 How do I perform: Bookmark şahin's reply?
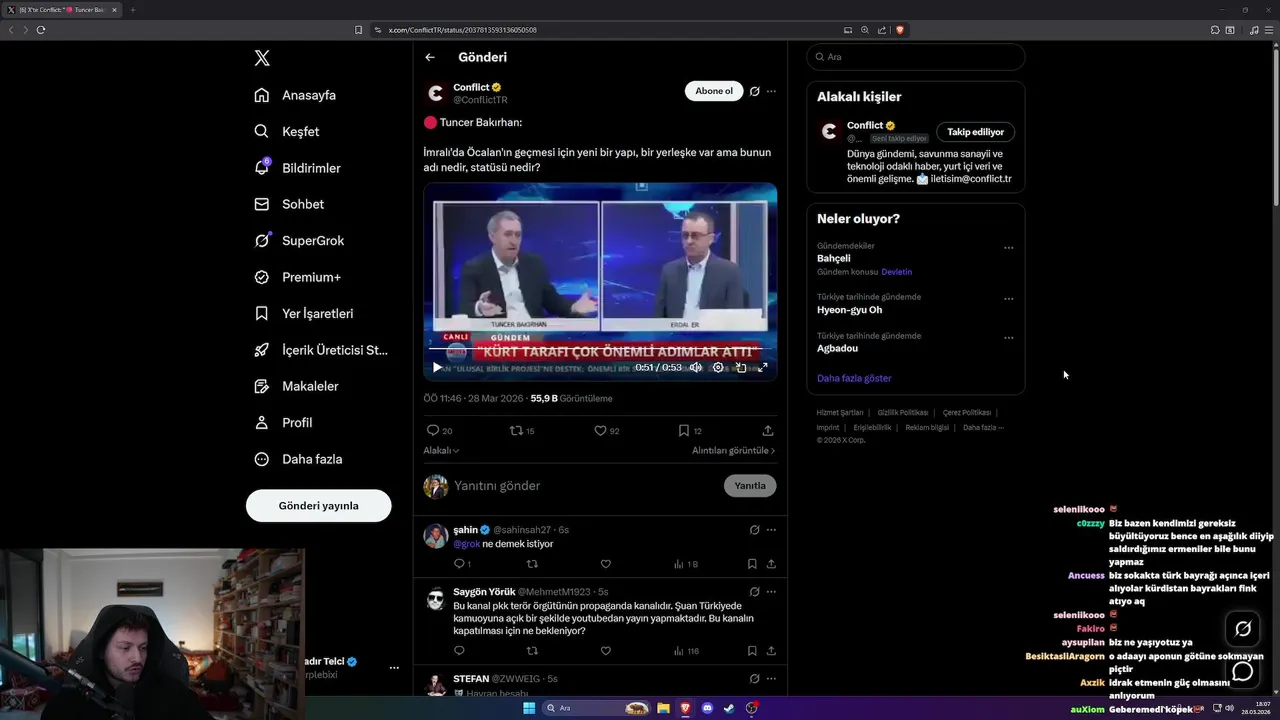click(x=752, y=564)
